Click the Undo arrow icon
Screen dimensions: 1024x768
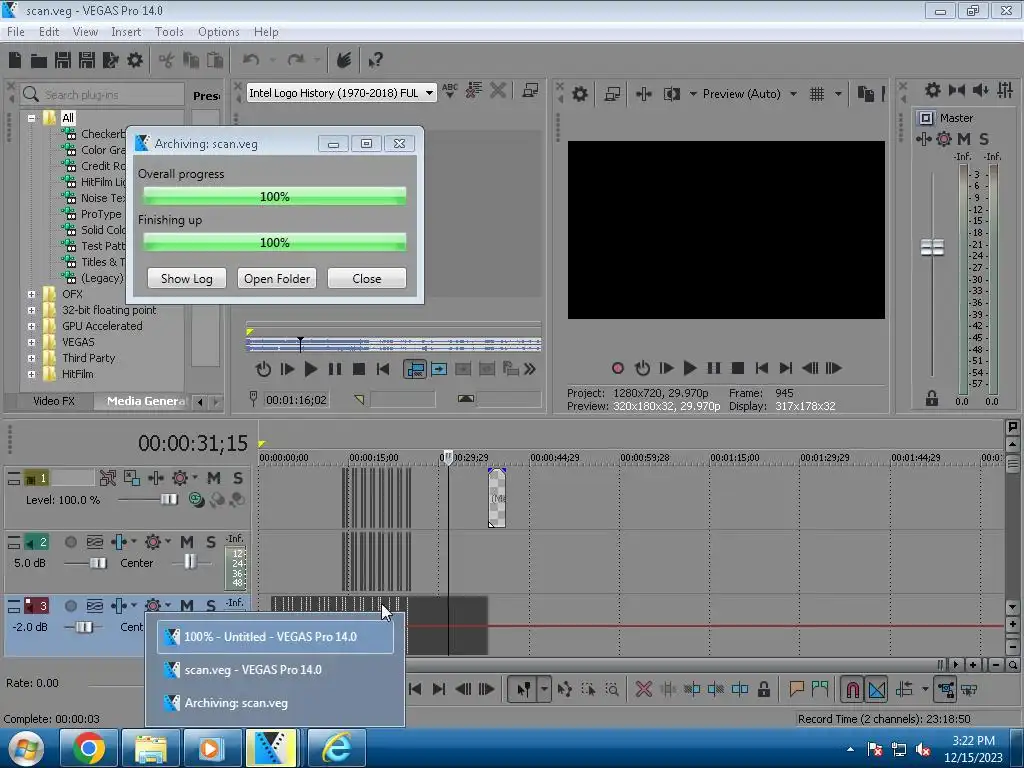click(x=251, y=60)
